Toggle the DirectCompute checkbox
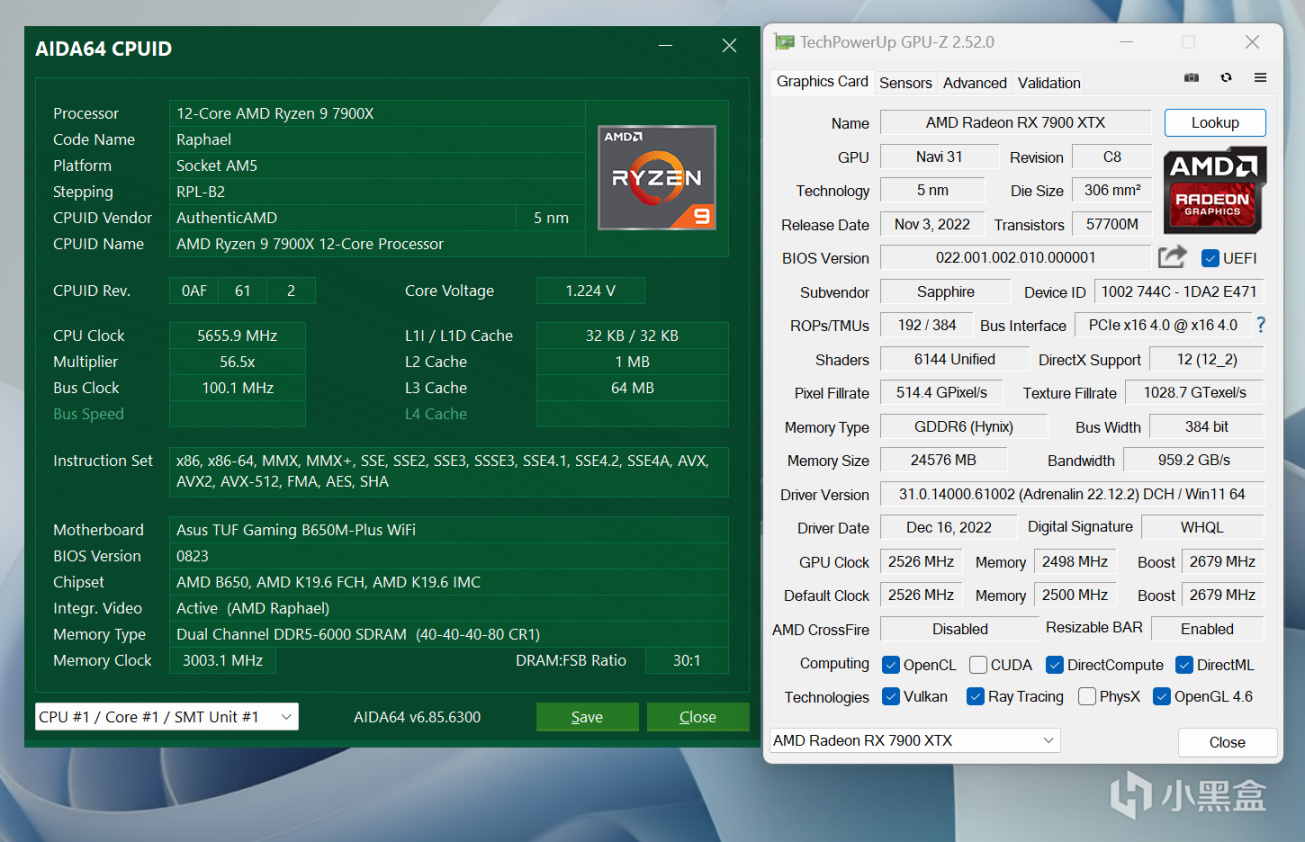This screenshot has height=842, width=1305. pos(1054,665)
